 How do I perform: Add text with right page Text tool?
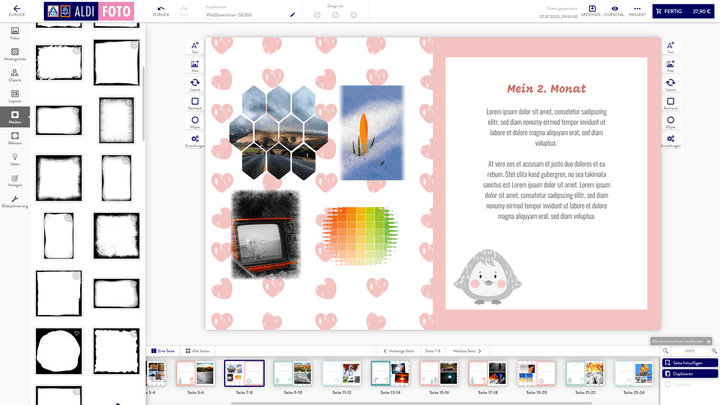click(x=670, y=48)
